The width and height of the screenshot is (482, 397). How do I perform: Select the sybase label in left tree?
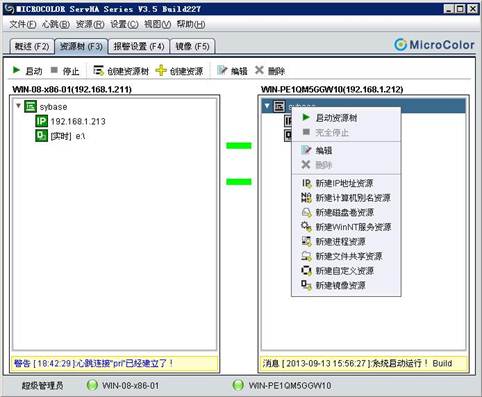(53, 107)
